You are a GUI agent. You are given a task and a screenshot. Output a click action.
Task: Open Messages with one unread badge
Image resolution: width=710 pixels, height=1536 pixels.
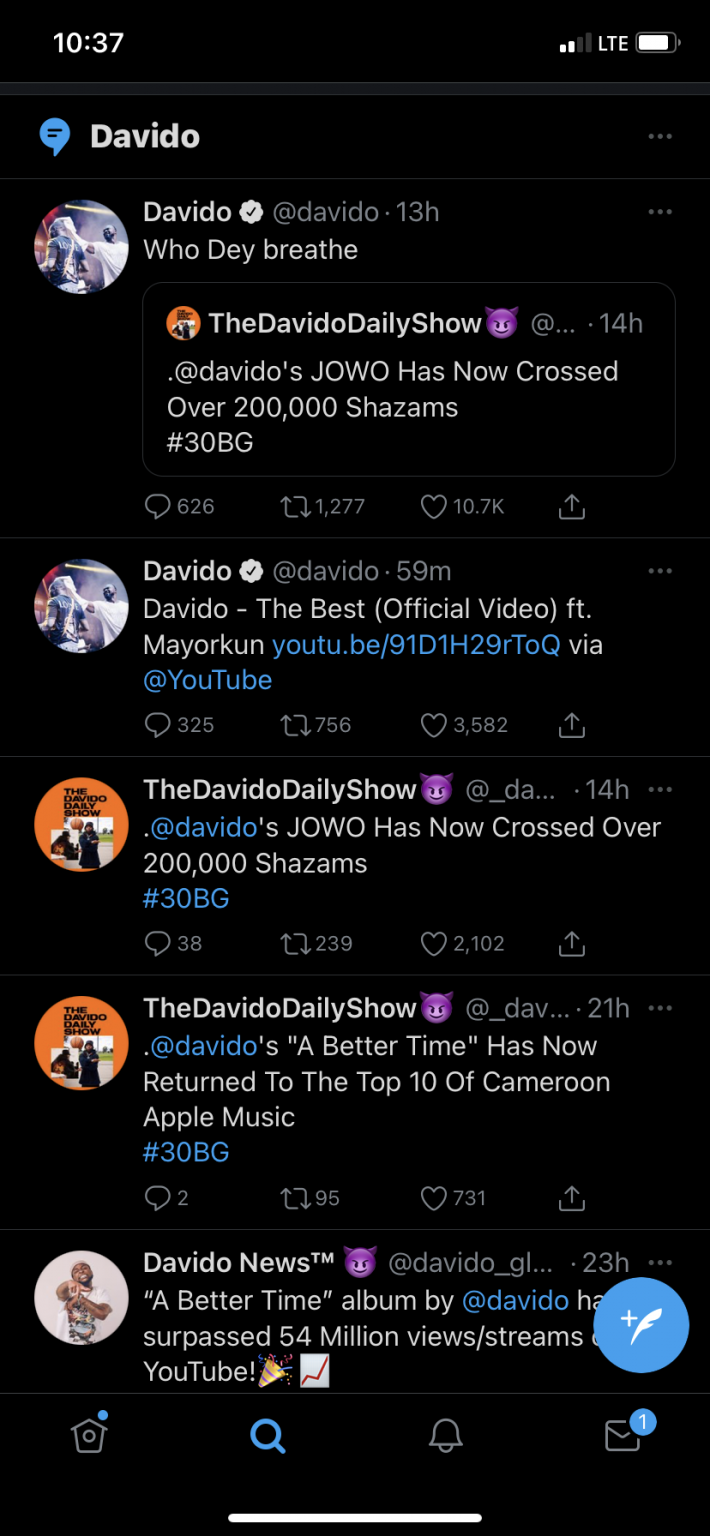[x=623, y=1435]
